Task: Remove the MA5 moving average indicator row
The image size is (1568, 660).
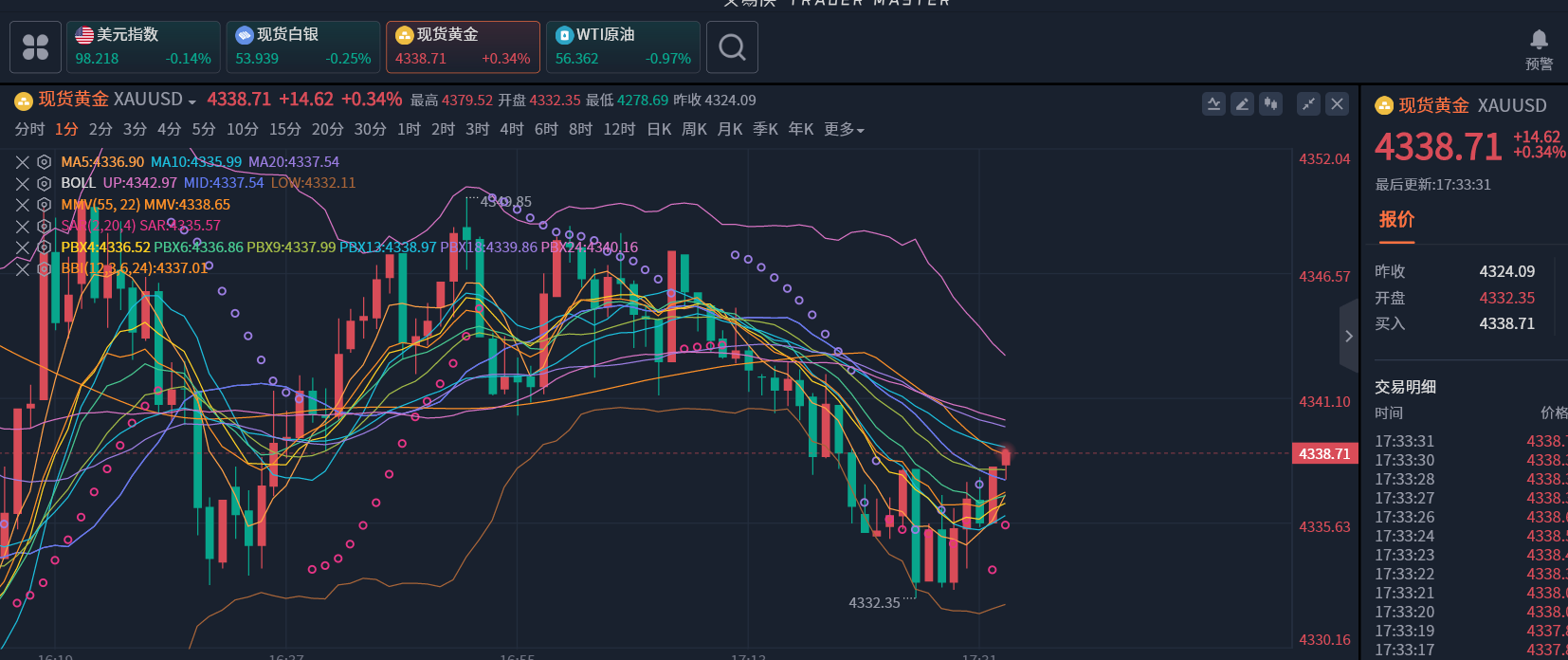Action: [x=23, y=162]
